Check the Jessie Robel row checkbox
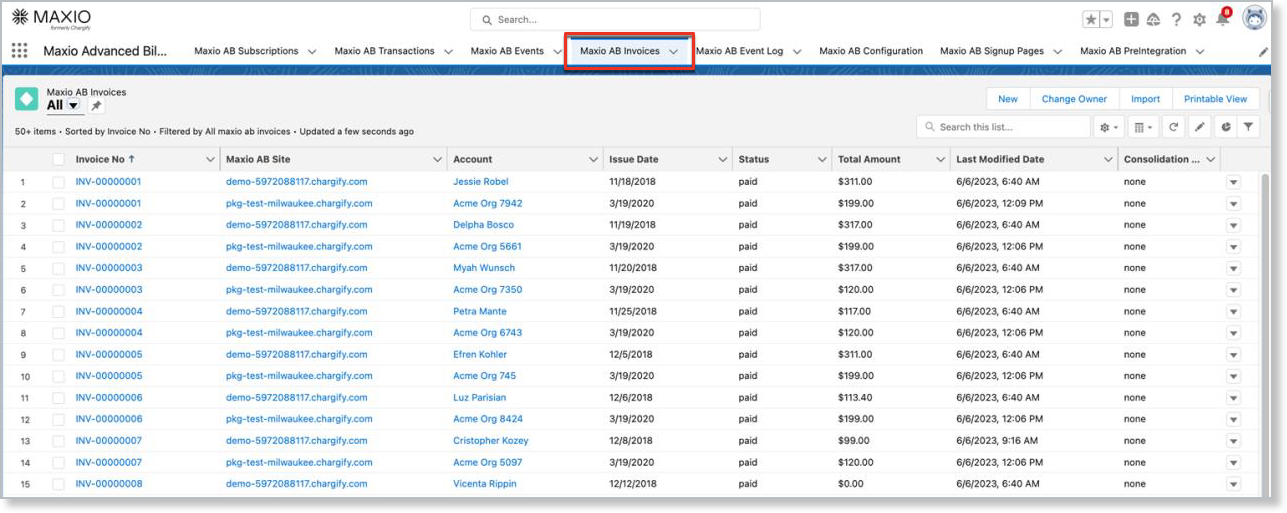 (x=58, y=182)
